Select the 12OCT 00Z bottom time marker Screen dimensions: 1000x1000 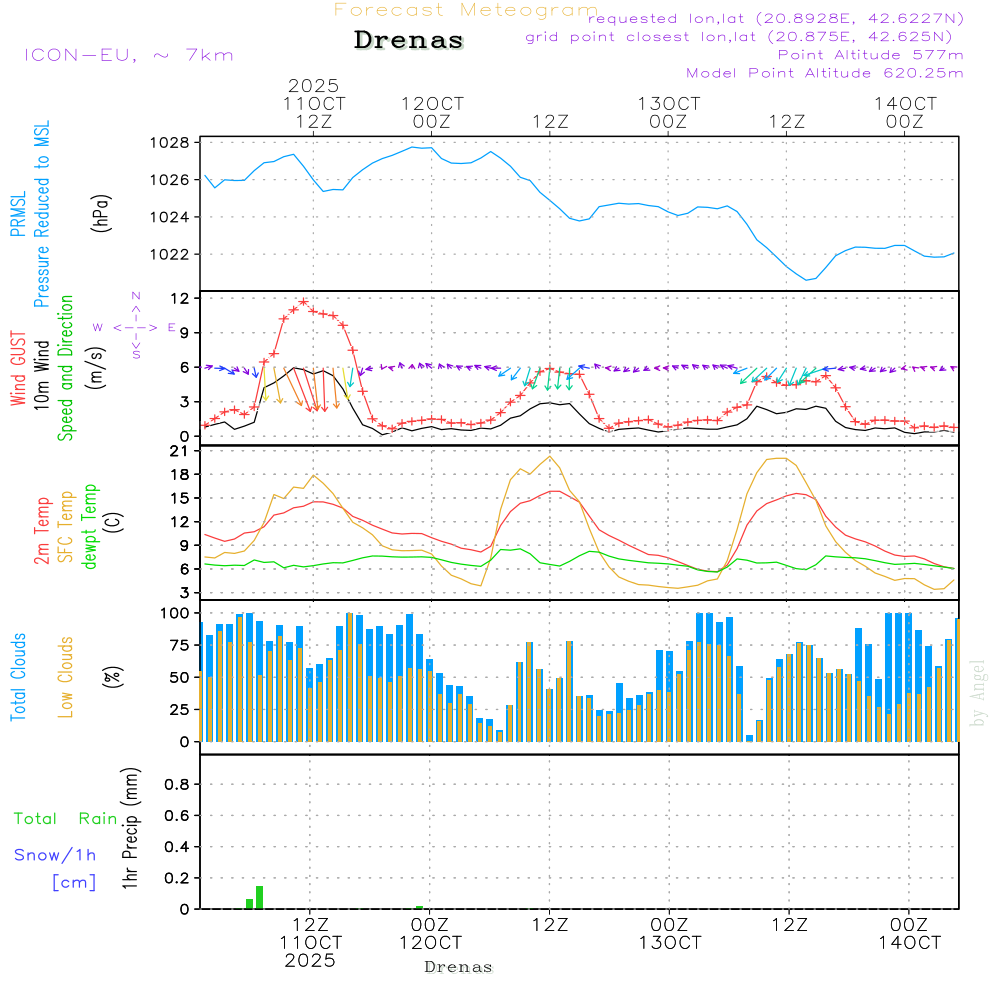[x=430, y=934]
